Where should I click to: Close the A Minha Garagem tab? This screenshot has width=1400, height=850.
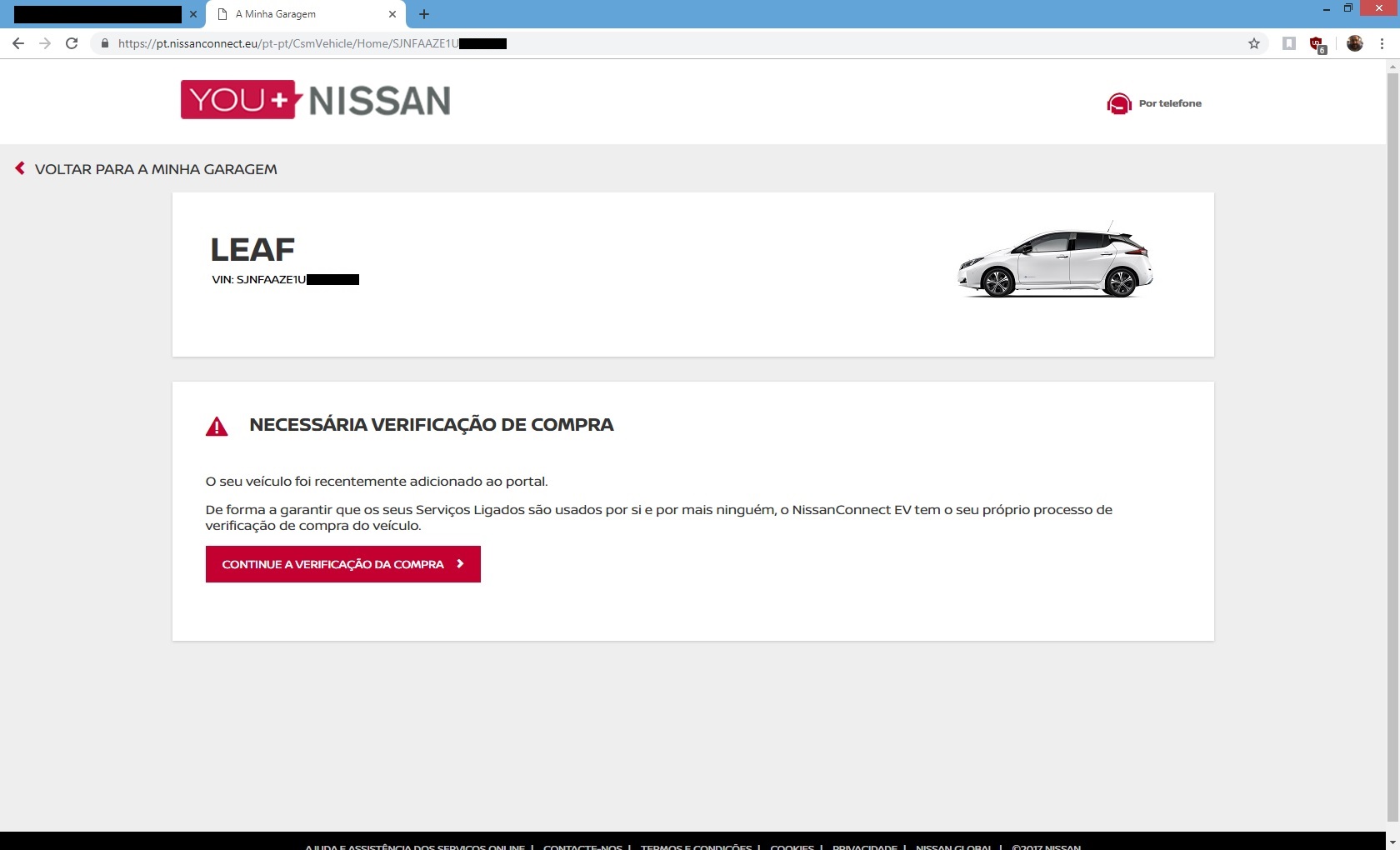click(392, 14)
